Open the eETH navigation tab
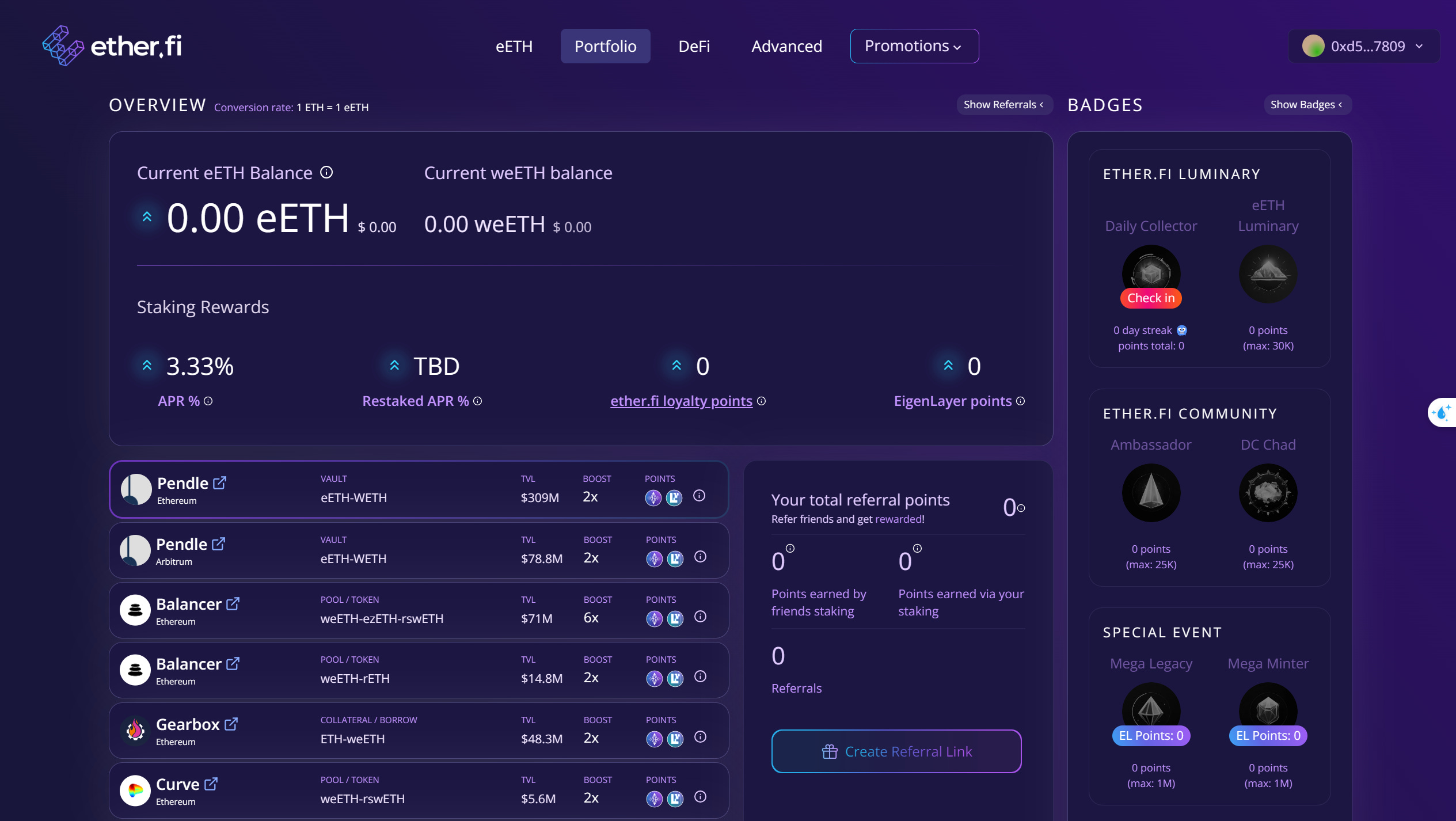This screenshot has width=1456, height=821. click(513, 46)
